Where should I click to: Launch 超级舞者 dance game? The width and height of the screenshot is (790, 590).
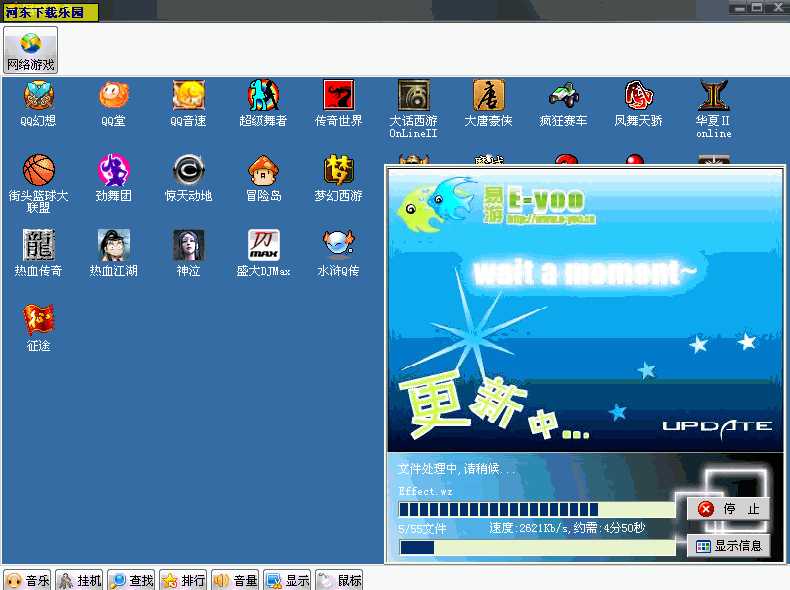(263, 96)
